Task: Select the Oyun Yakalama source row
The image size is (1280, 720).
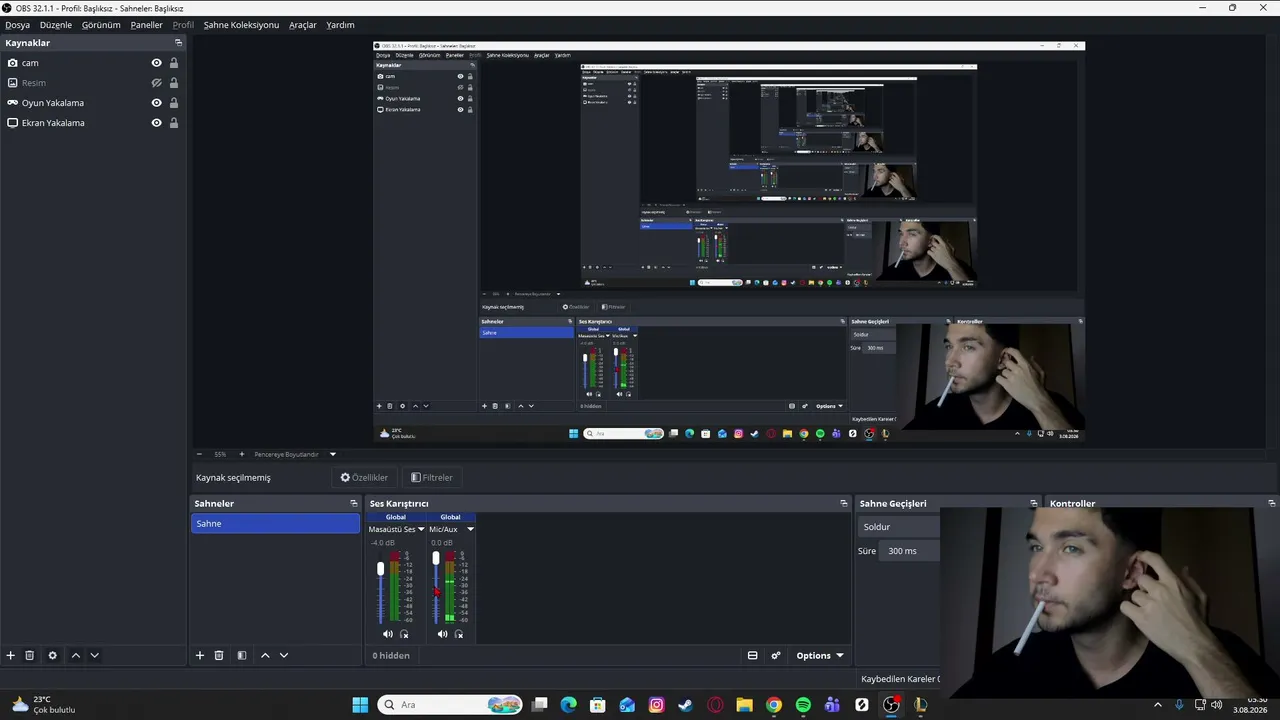Action: pos(93,103)
